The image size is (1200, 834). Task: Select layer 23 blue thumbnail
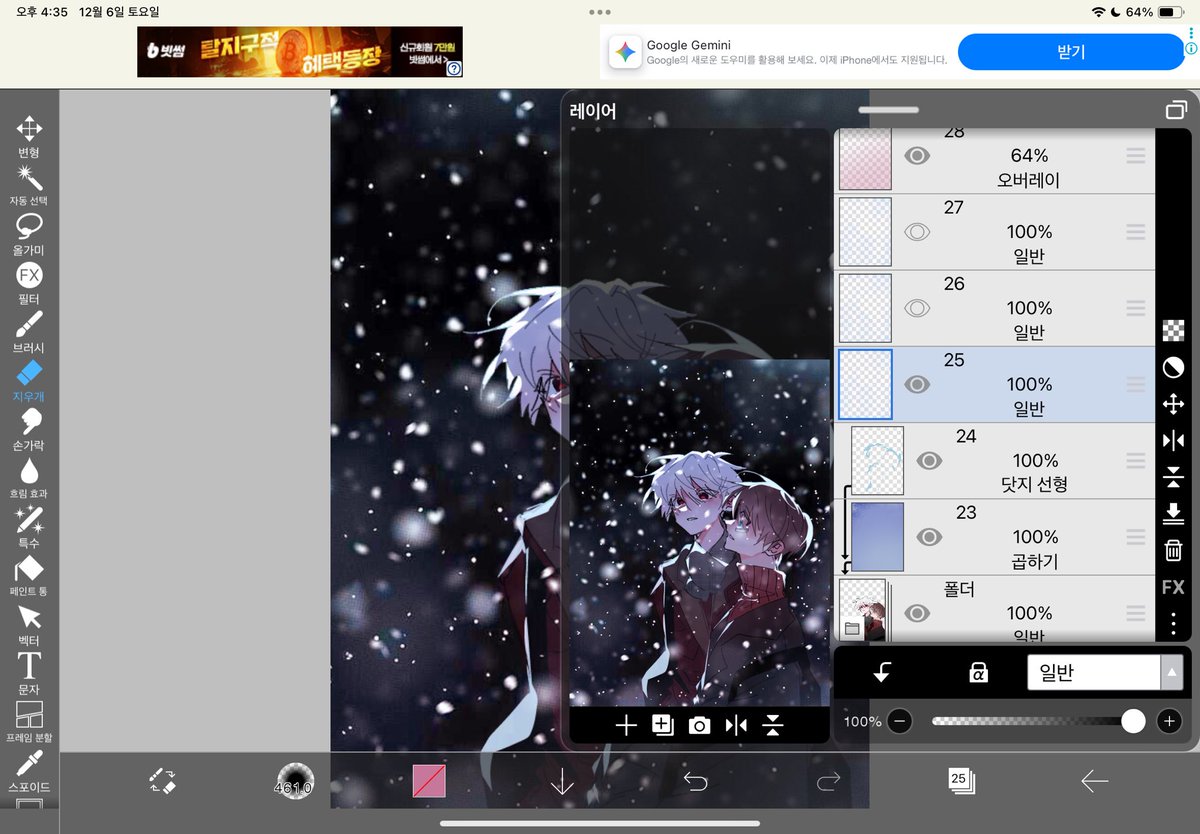[x=877, y=537]
